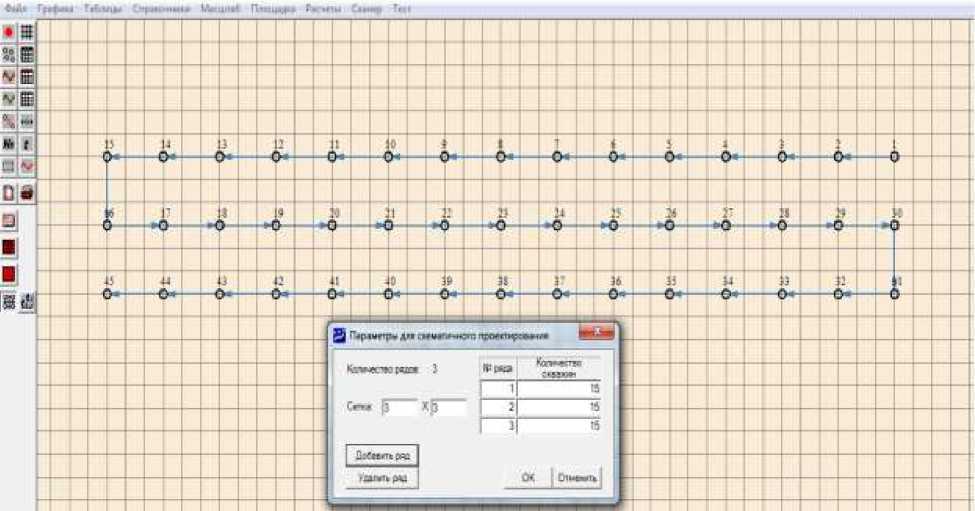Click the pink window panel icon
The width and height of the screenshot is (975, 511).
point(9,220)
